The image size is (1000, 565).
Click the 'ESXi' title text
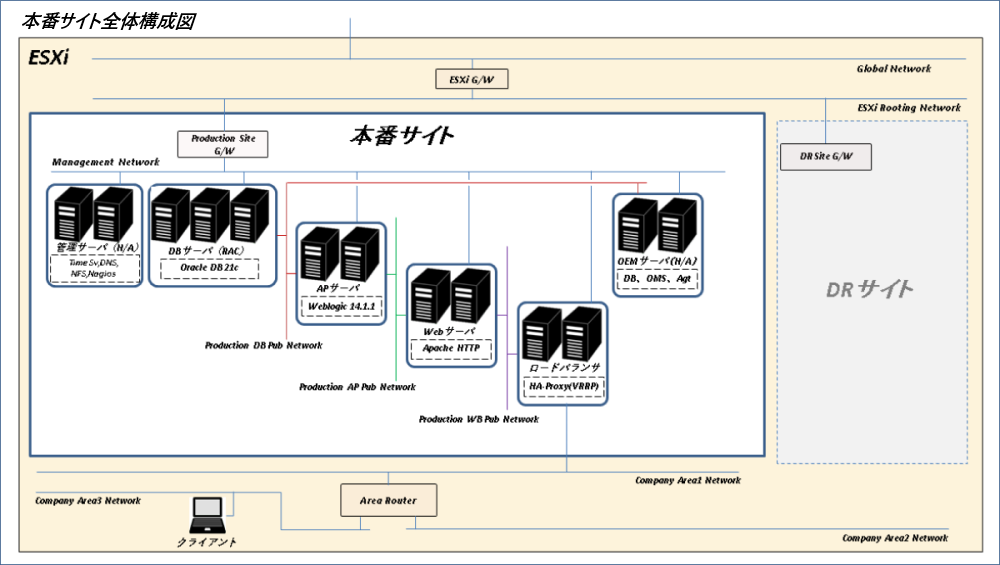click(48, 57)
